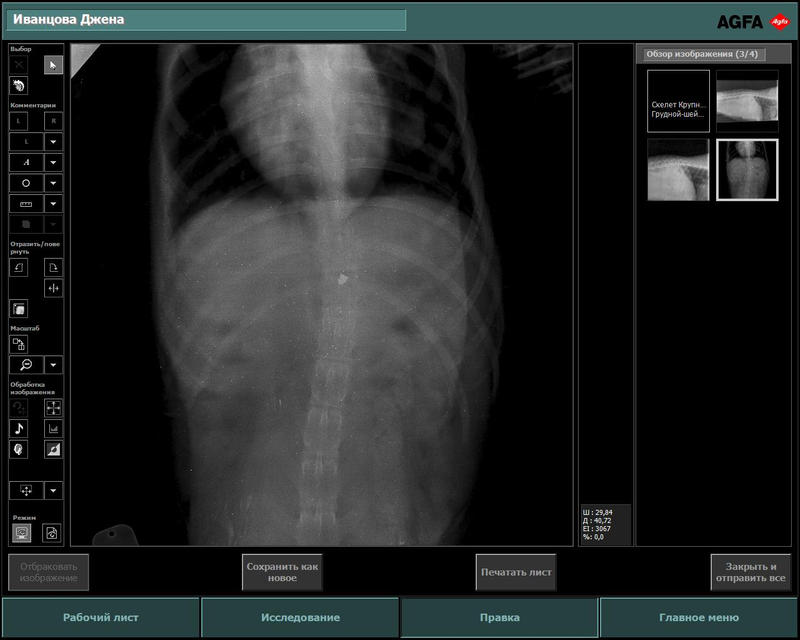
Task: Select the top-right lateral X-ray thumbnail
Action: tap(747, 101)
